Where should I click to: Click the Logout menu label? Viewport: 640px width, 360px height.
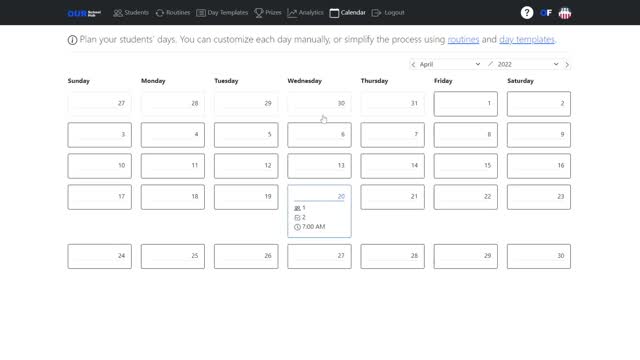[x=394, y=13]
